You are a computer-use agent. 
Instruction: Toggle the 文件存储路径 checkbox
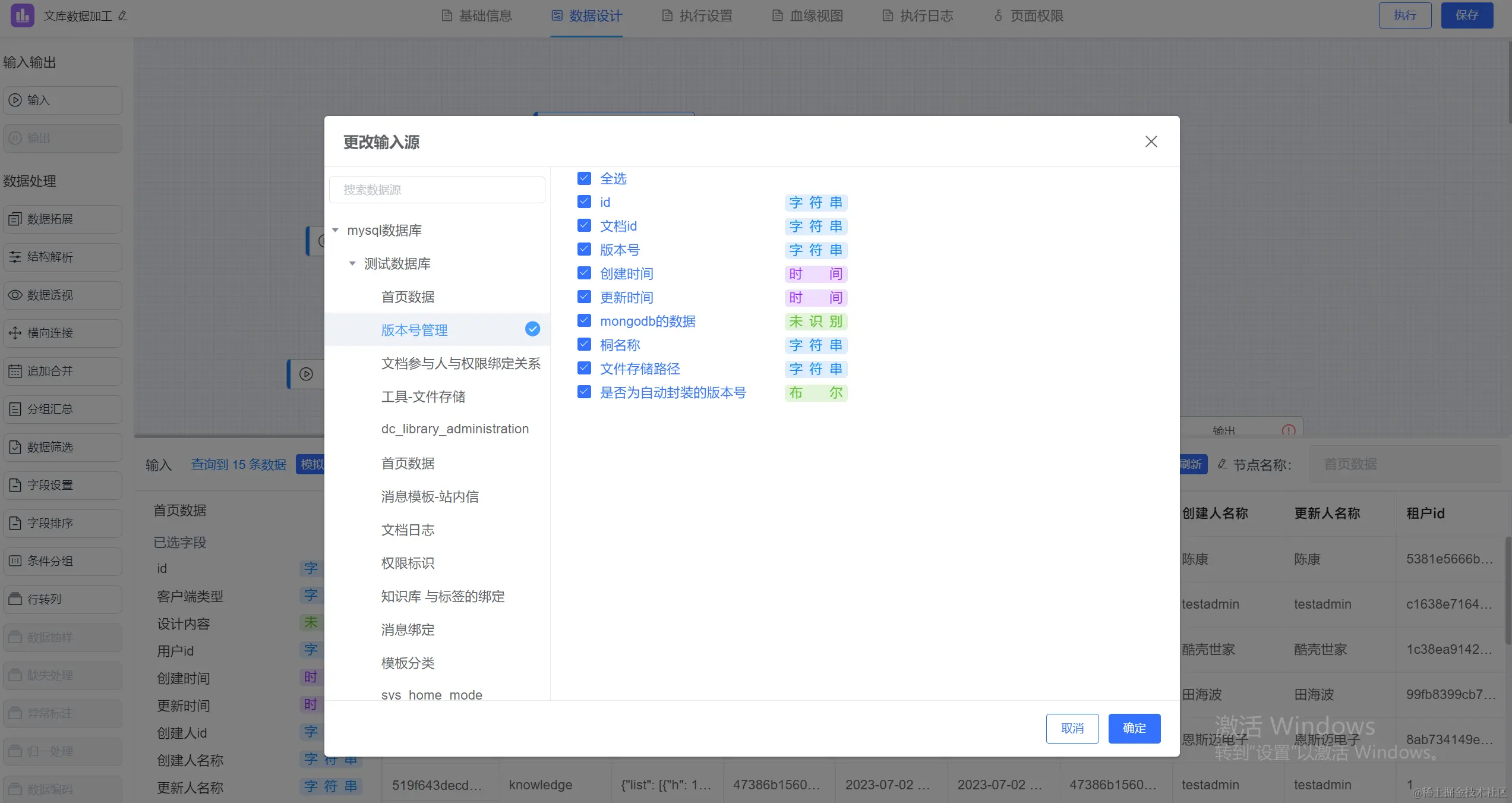(x=584, y=369)
